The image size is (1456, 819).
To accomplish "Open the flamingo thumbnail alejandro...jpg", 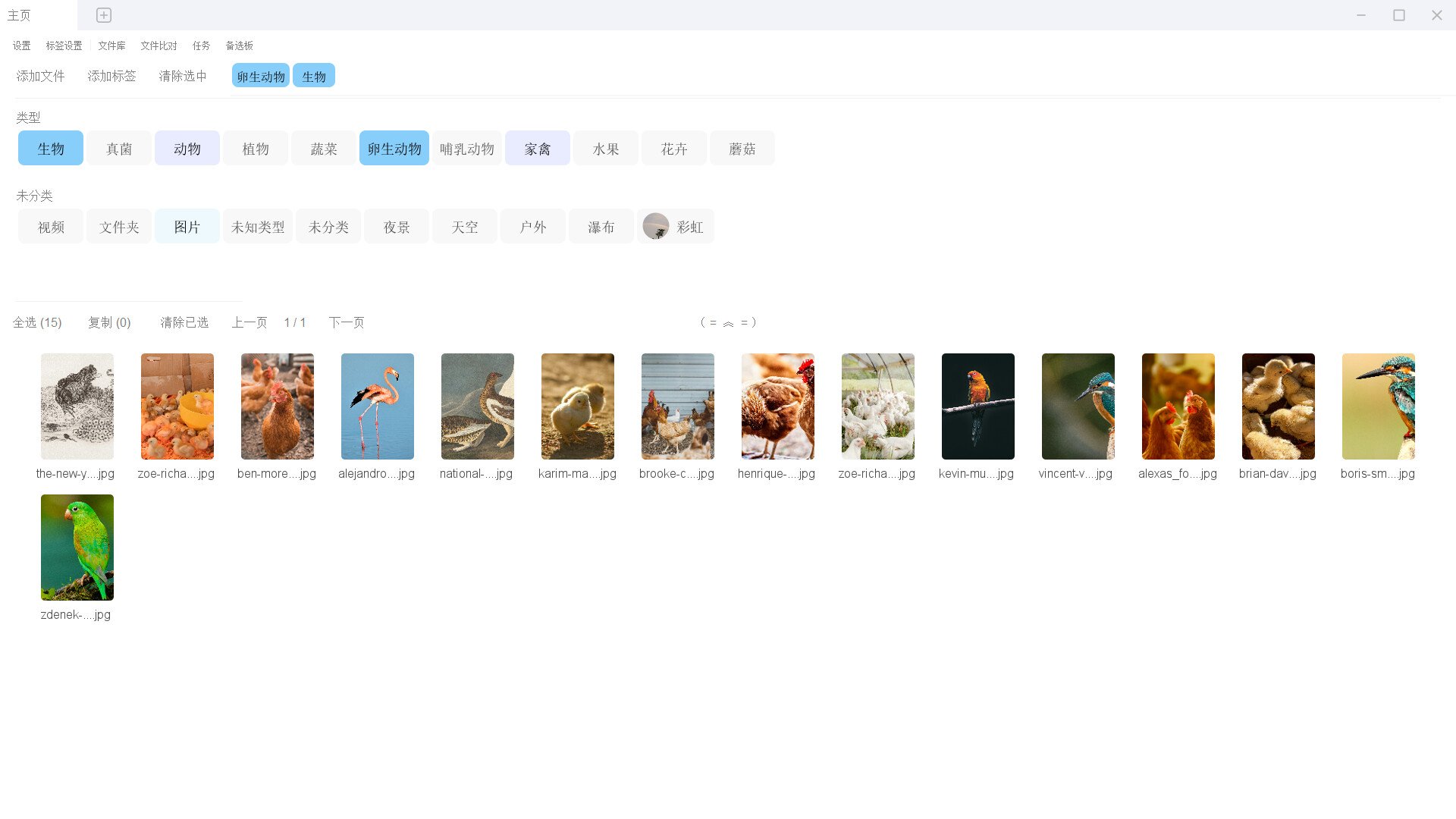I will point(377,406).
